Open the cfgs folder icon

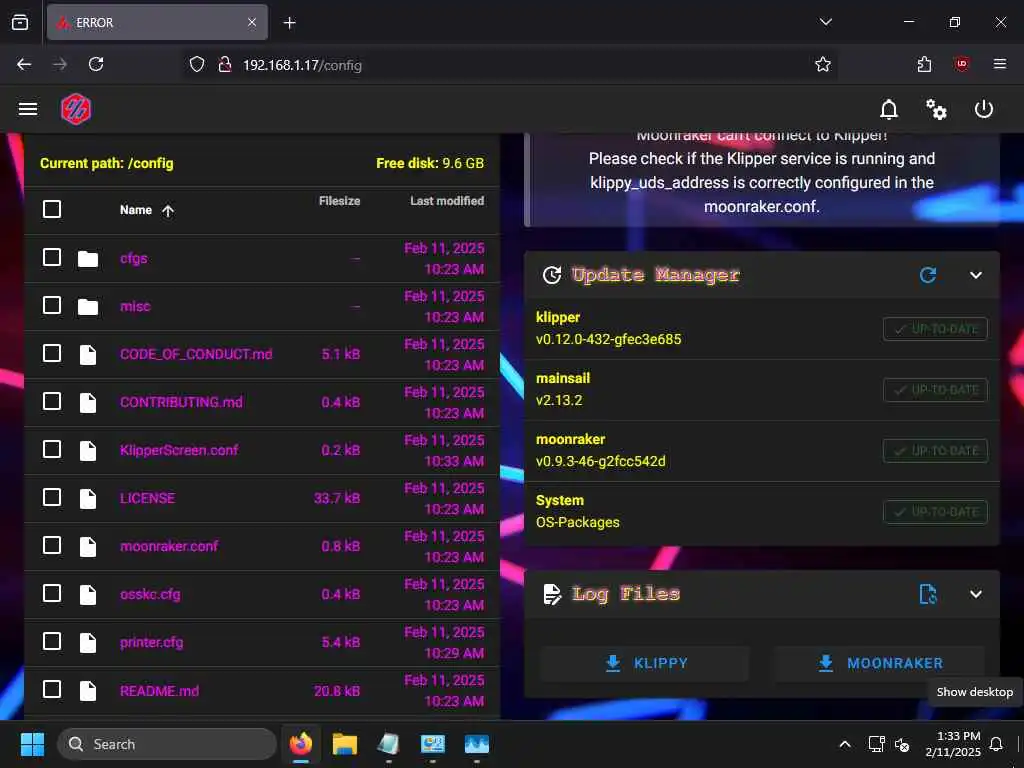coord(88,259)
